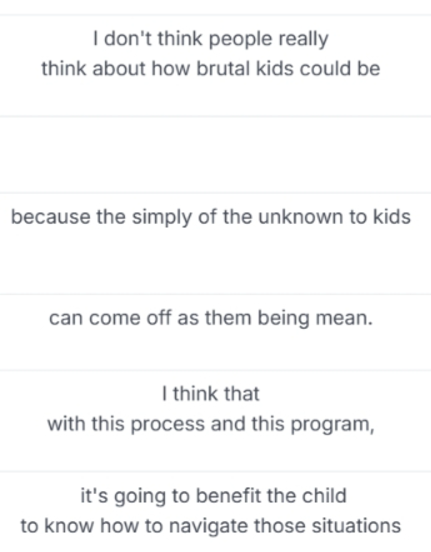The image size is (431, 552).
Task: Select the line "with this process and this program,"
Action: pos(211,424)
